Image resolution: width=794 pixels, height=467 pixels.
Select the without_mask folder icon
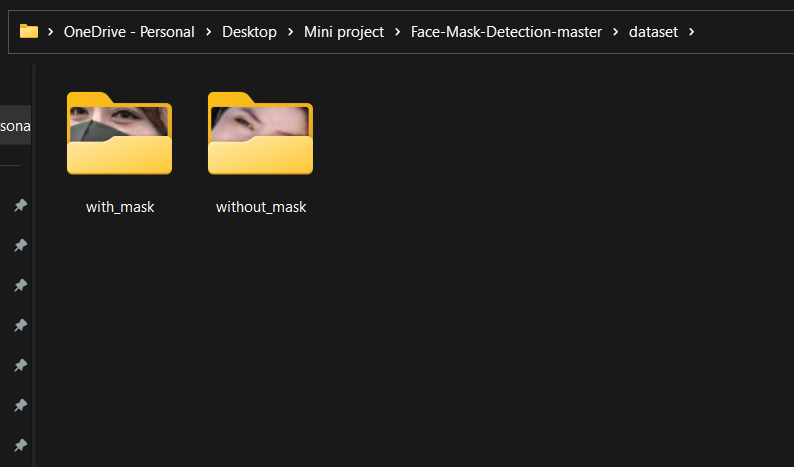(x=260, y=134)
